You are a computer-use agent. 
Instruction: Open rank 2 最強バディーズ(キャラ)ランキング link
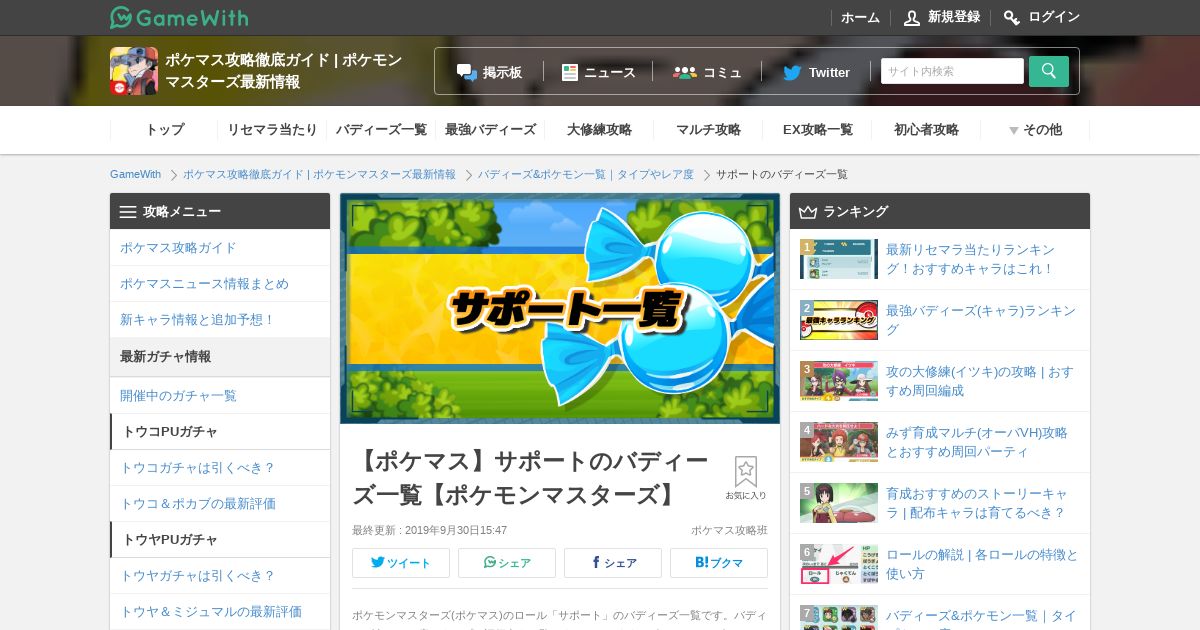[981, 320]
